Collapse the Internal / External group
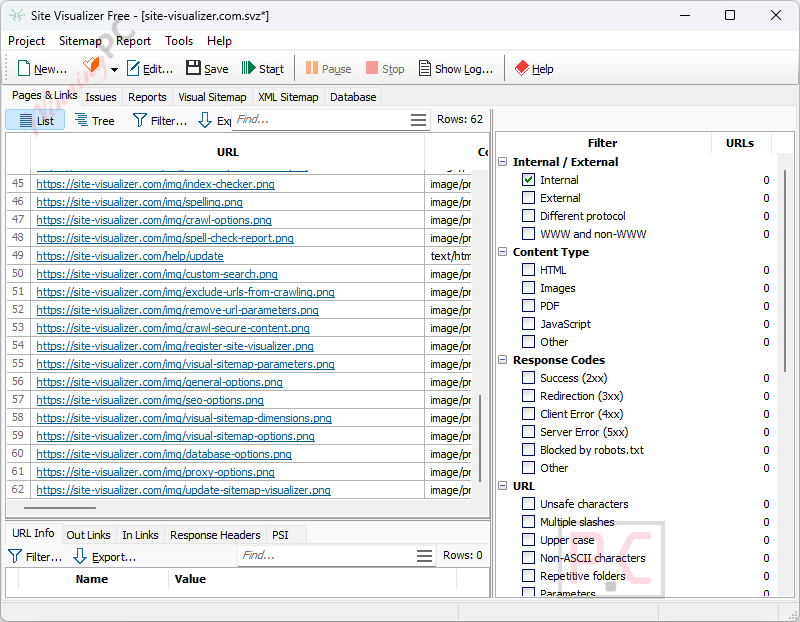Screen dimensions: 800x622 point(503,162)
